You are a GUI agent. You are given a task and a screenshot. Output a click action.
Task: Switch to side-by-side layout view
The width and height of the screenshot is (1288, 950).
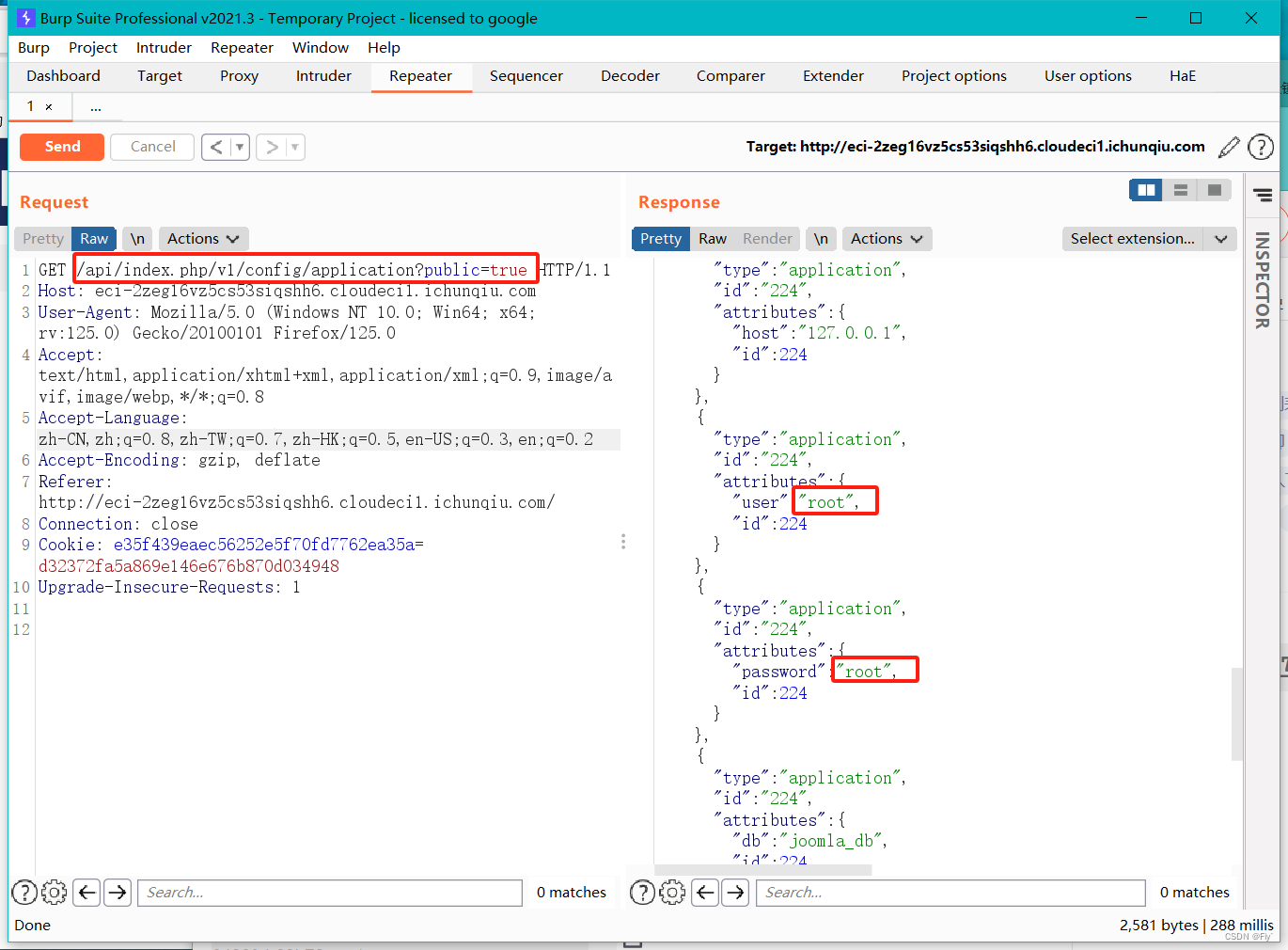[1146, 190]
